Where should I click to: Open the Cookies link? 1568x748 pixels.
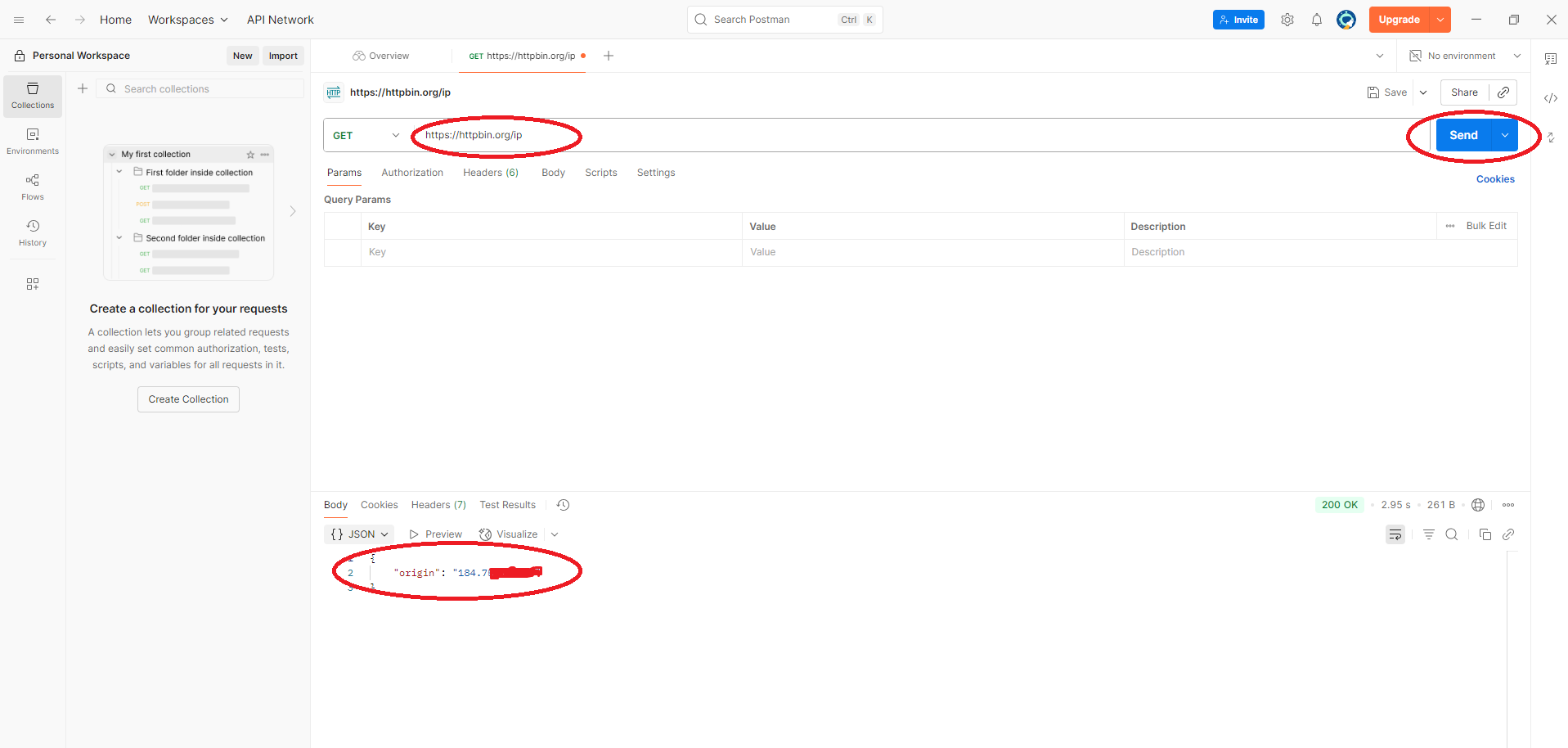(1495, 179)
